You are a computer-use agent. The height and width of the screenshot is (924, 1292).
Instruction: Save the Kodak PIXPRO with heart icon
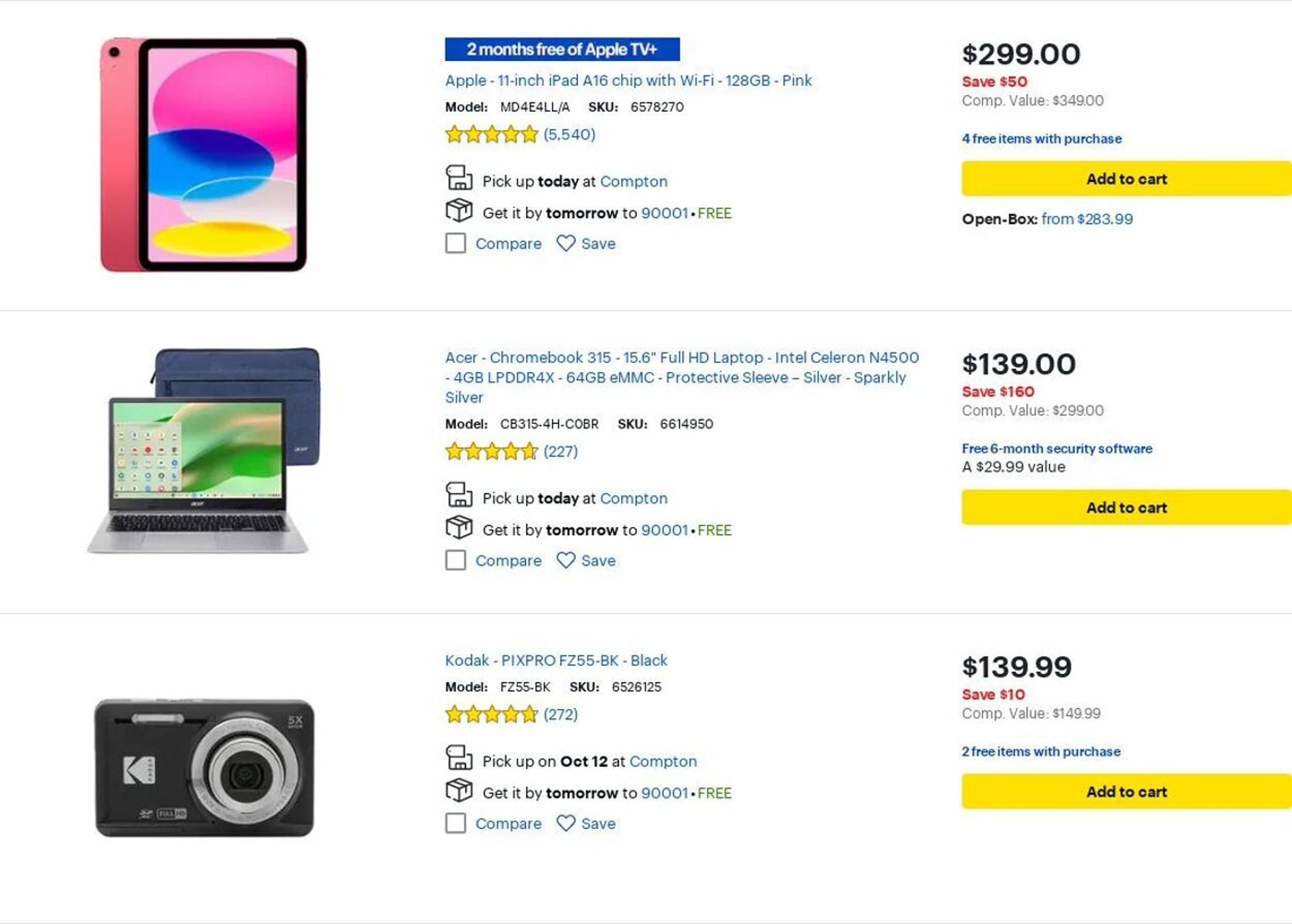pos(566,823)
